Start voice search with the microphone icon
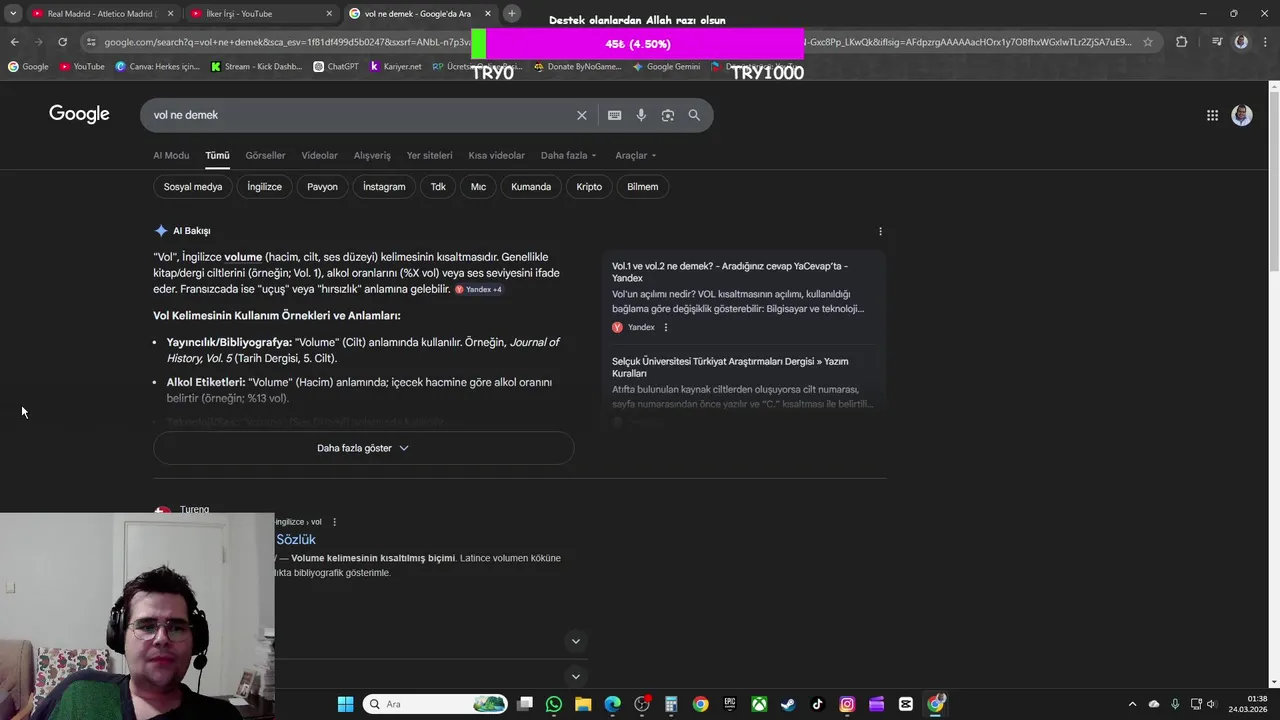 641,115
